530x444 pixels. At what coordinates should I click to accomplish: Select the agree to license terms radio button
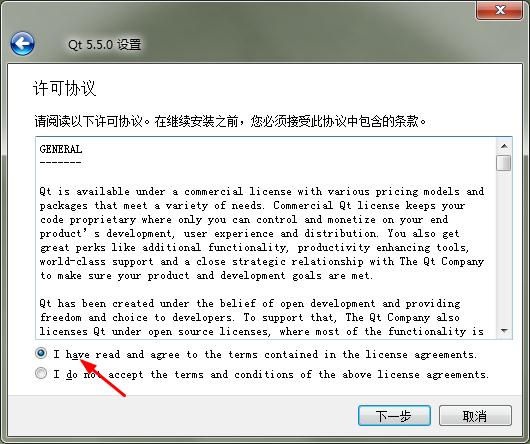tap(41, 353)
